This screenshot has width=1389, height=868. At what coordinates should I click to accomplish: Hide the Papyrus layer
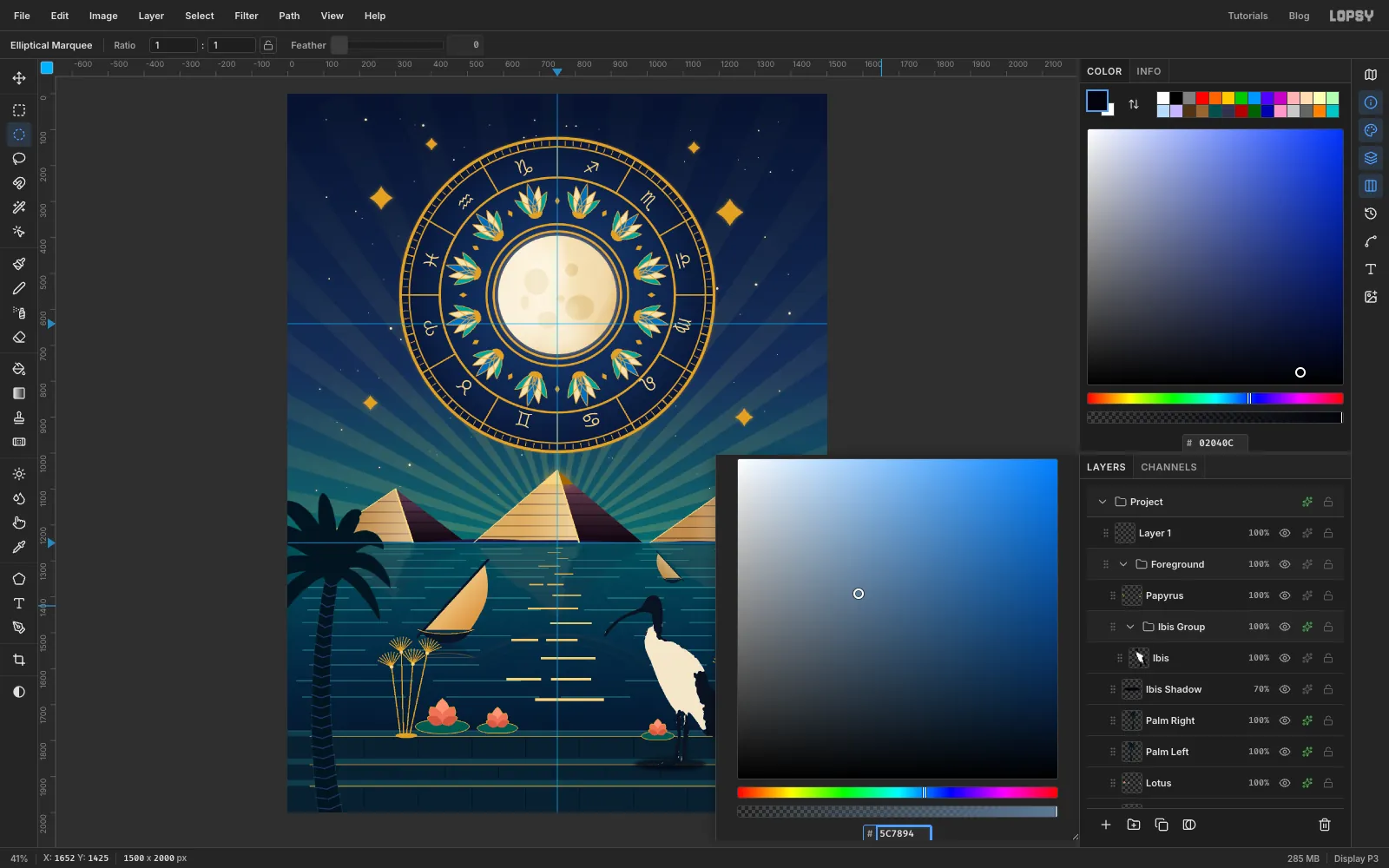tap(1285, 595)
